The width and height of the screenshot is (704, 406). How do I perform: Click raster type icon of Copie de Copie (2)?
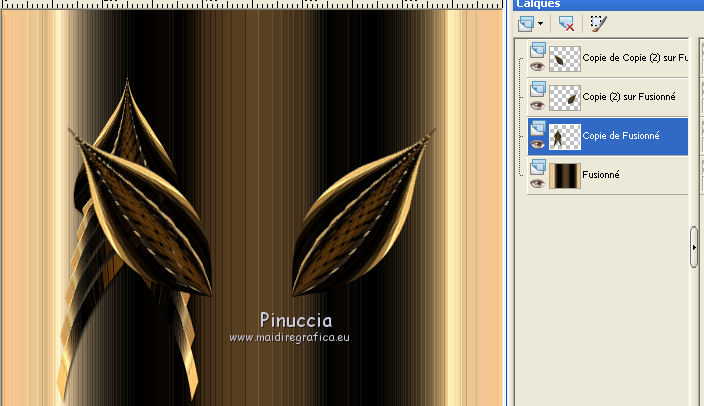pyautogui.click(x=538, y=50)
